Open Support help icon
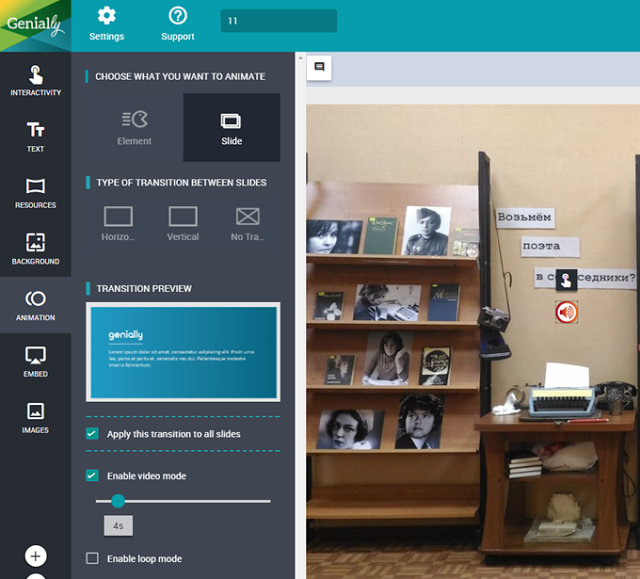640x579 pixels. (x=178, y=23)
